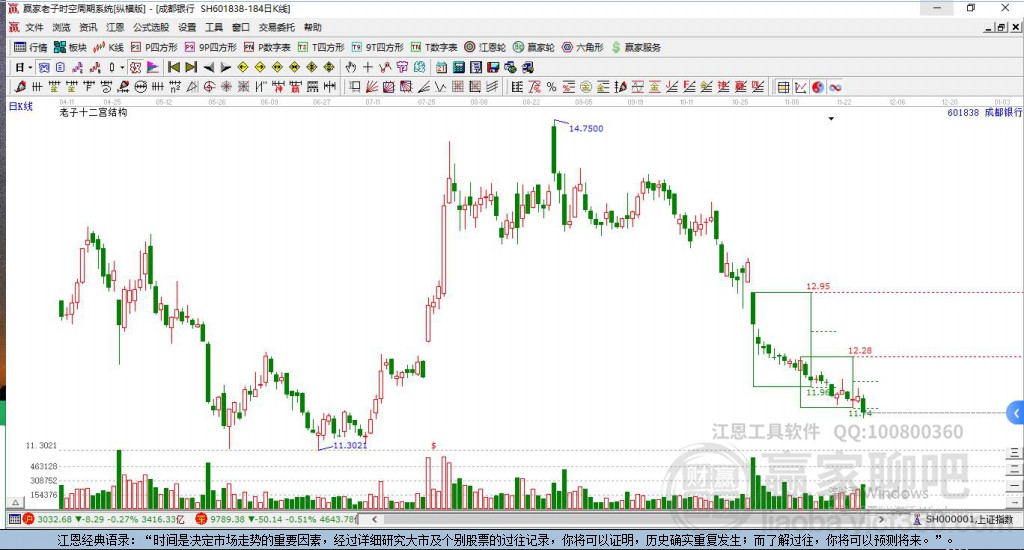Open the 江恩 menu

pyautogui.click(x=115, y=27)
